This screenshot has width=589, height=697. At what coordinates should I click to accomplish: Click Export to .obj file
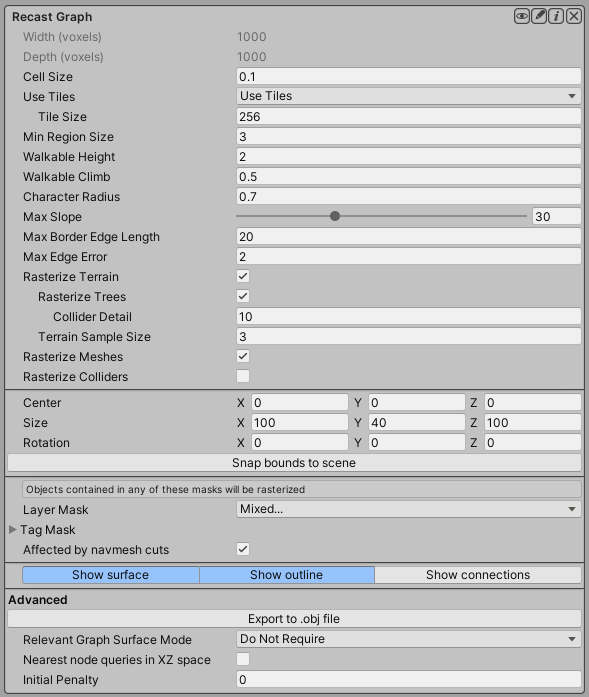click(294, 619)
